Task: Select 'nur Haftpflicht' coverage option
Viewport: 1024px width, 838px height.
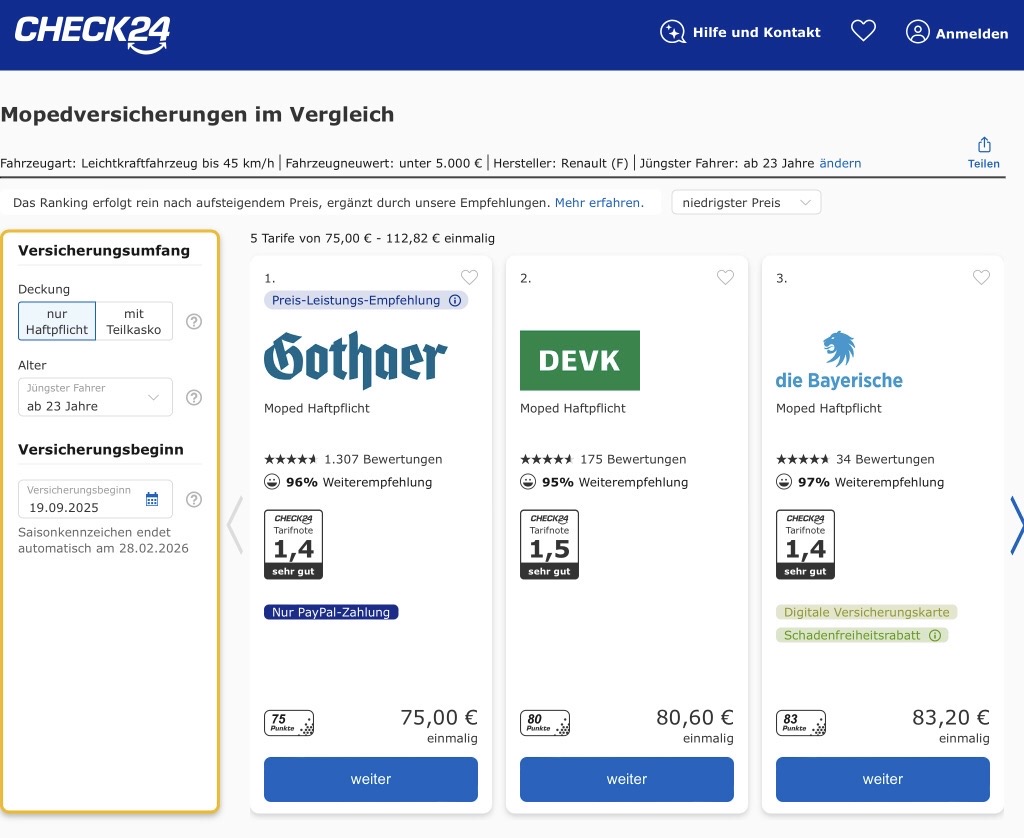Action: [57, 321]
